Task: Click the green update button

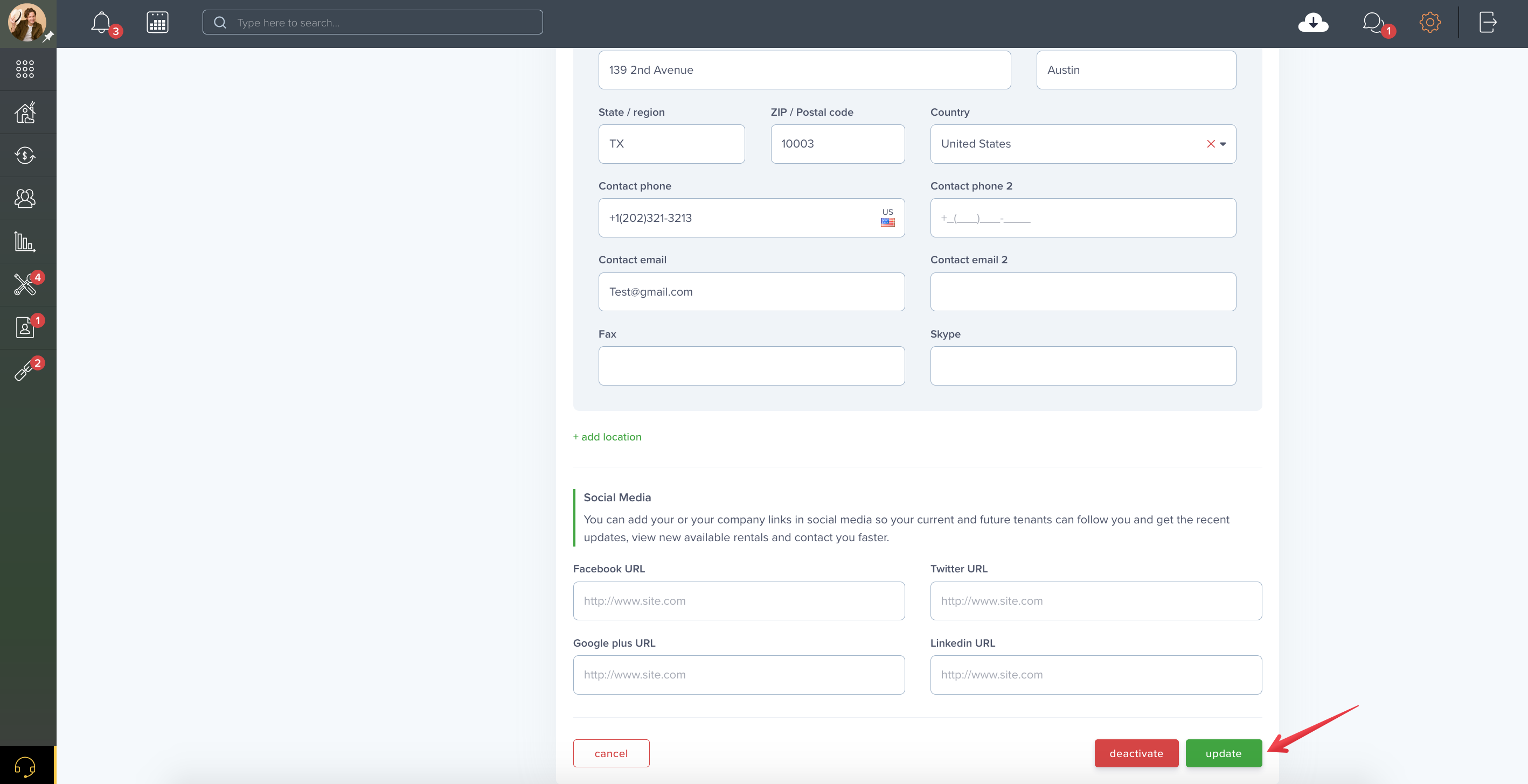Action: point(1223,753)
